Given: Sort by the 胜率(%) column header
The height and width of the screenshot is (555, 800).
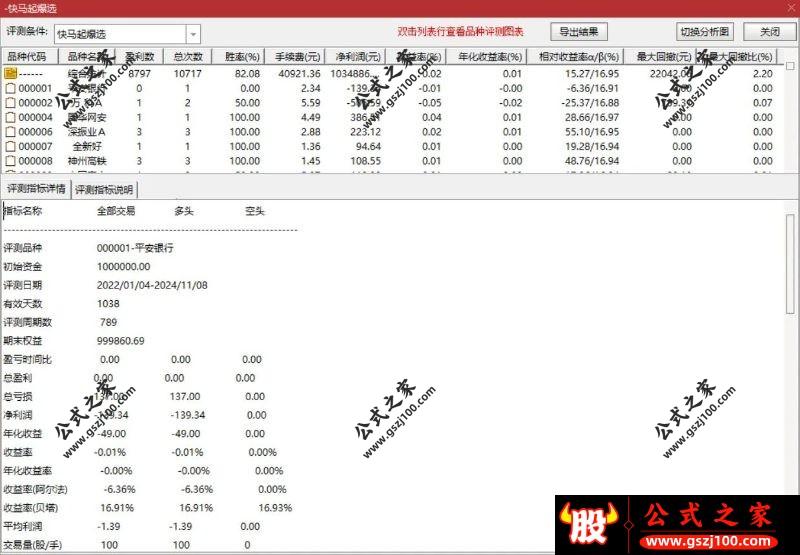Looking at the screenshot, I should pos(238,57).
